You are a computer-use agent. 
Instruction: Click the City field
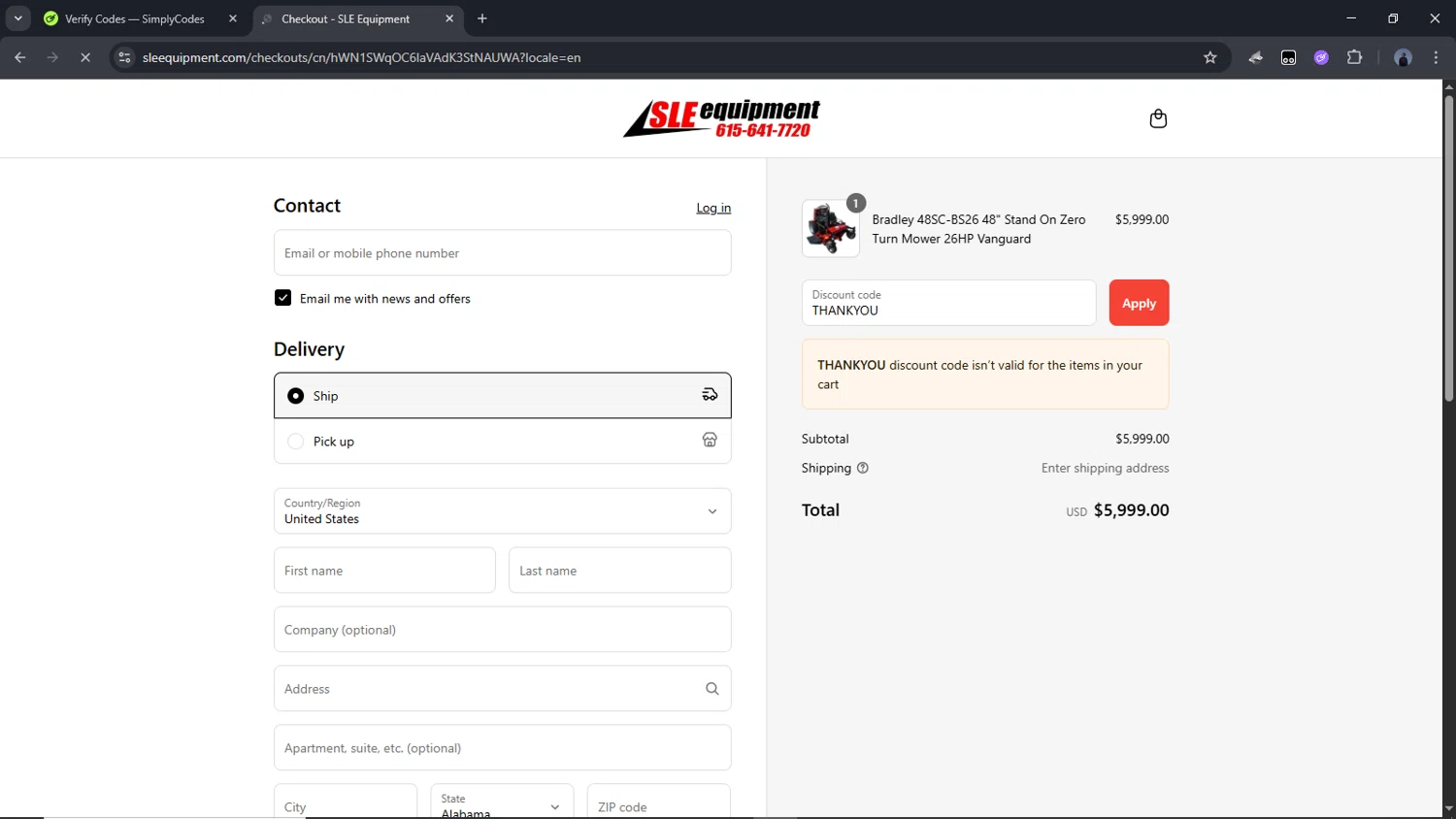(346, 802)
